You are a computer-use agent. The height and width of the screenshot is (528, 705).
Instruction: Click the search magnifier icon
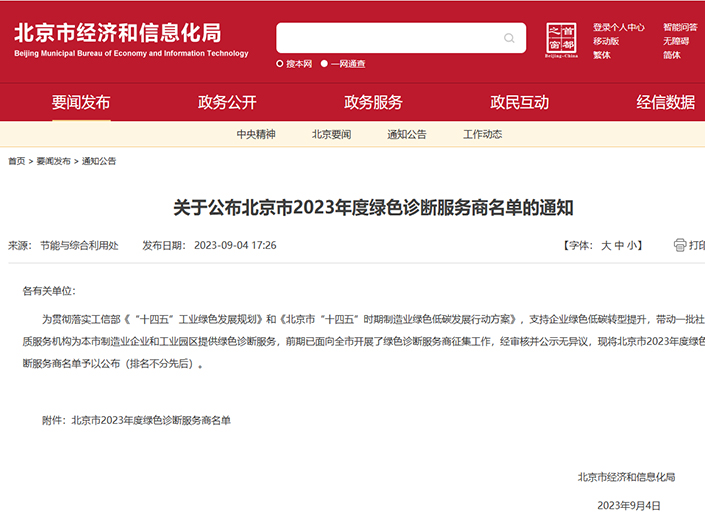(510, 39)
